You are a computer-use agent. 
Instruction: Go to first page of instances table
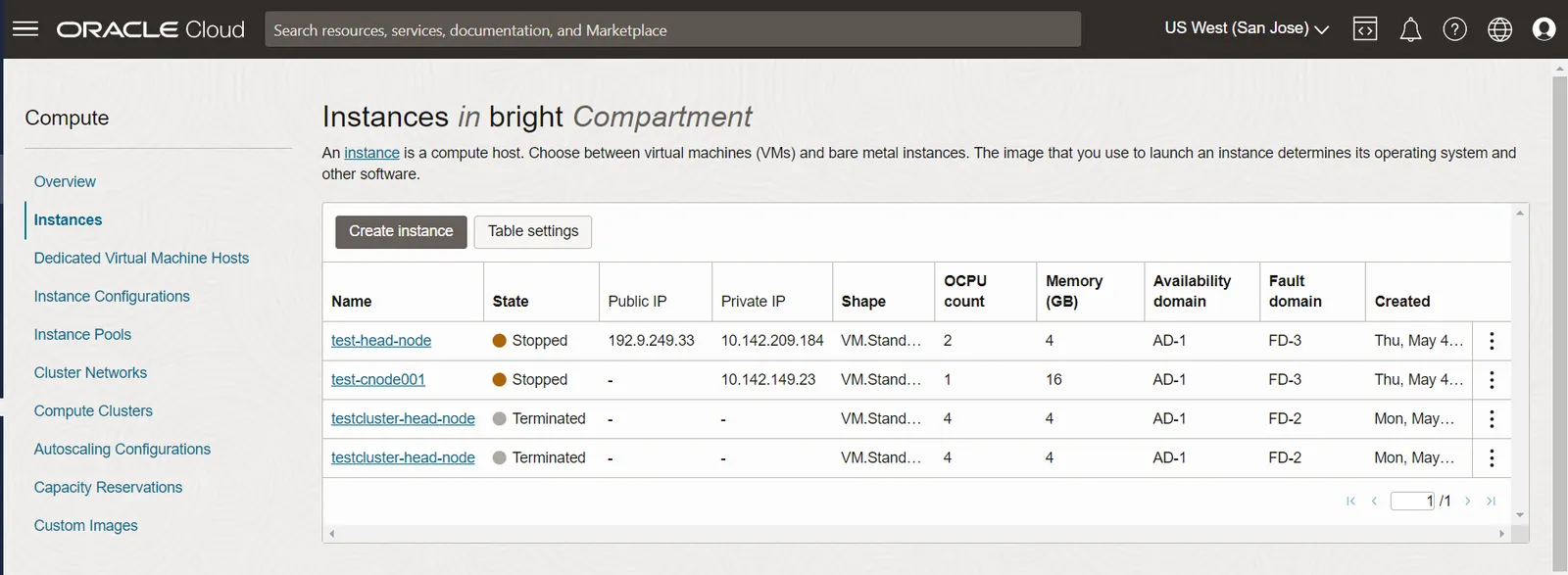[x=1350, y=502]
